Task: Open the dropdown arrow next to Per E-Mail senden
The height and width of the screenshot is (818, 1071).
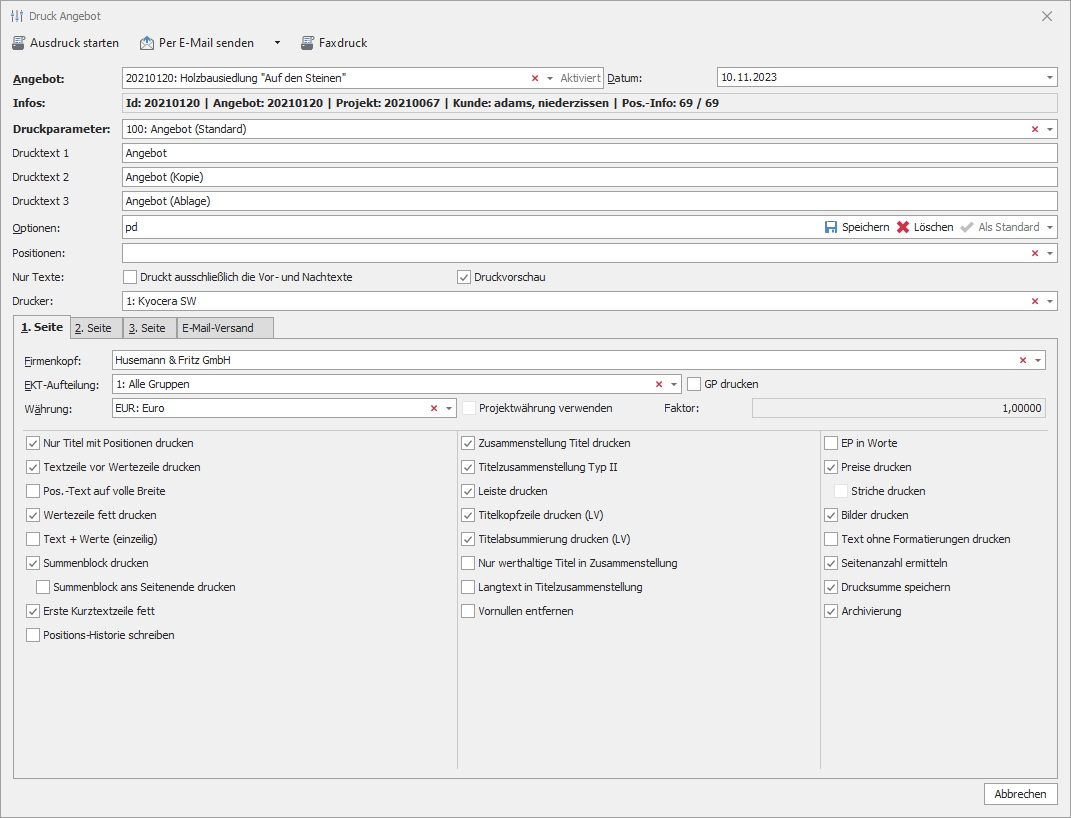Action: pos(277,43)
